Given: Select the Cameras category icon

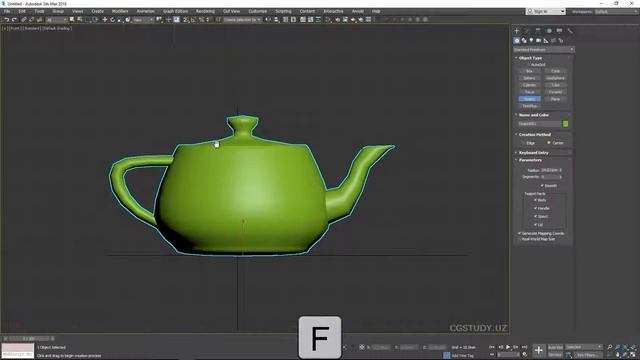Looking at the screenshot, I should click(538, 40).
